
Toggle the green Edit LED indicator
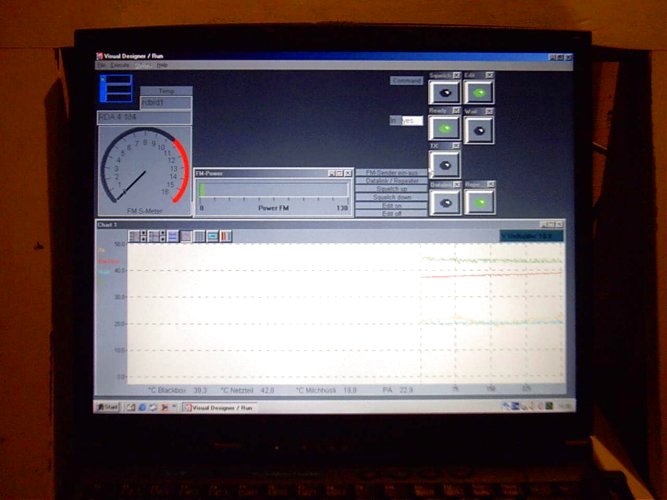coord(479,92)
